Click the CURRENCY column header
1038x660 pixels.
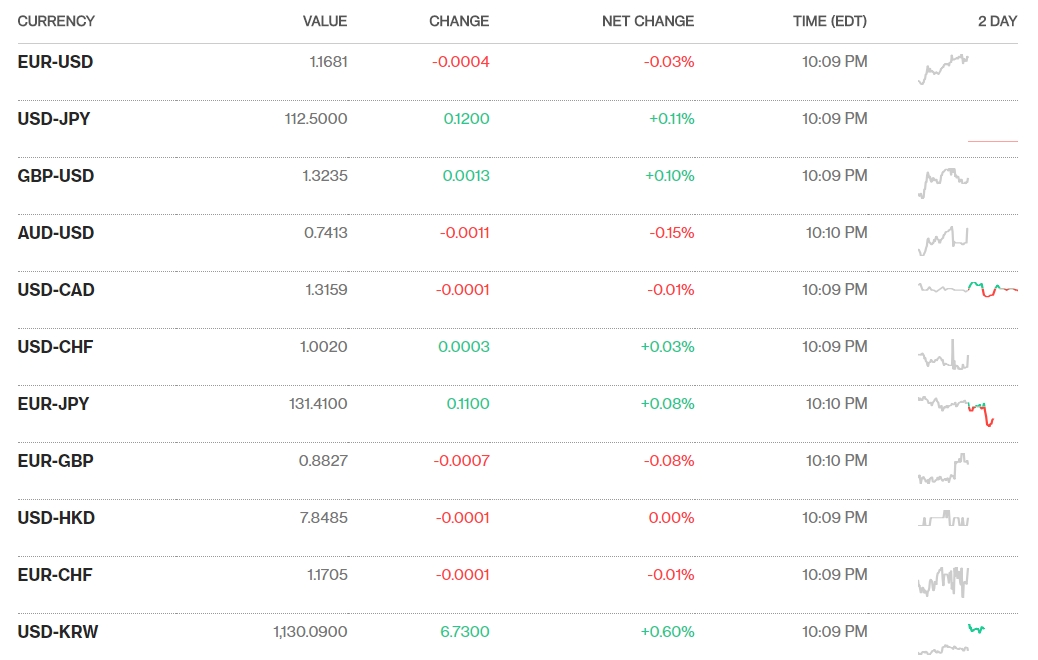tap(56, 21)
